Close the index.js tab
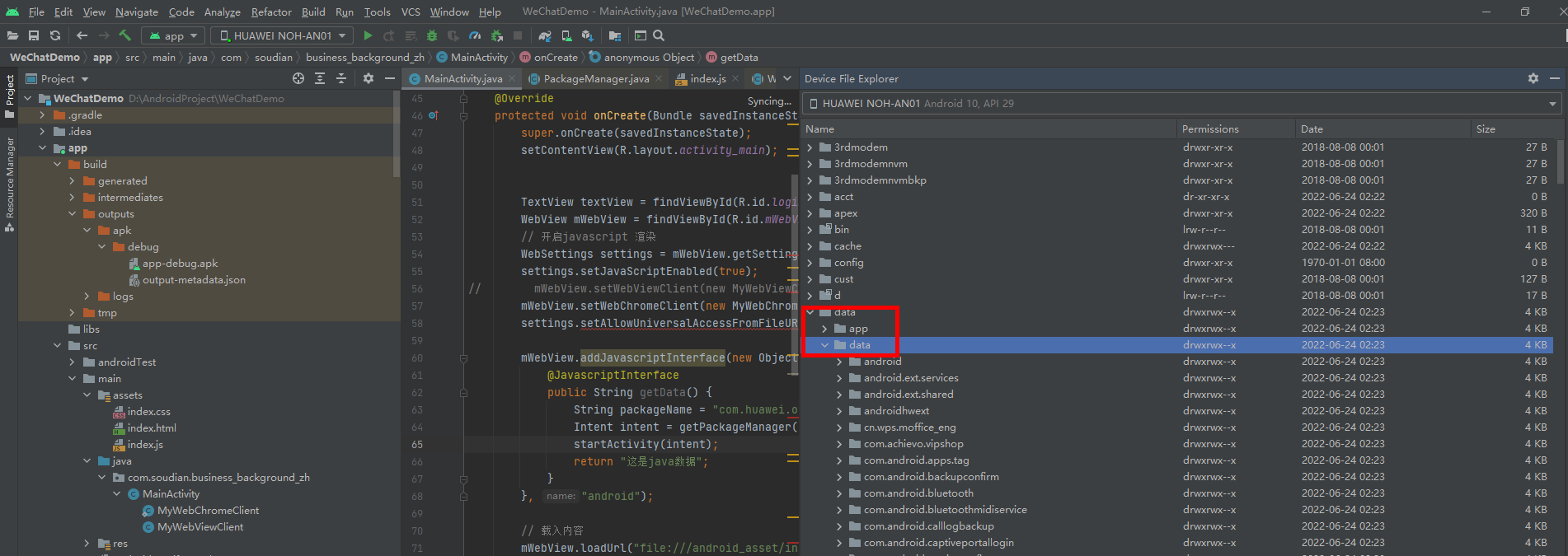1568x556 pixels. (x=735, y=79)
